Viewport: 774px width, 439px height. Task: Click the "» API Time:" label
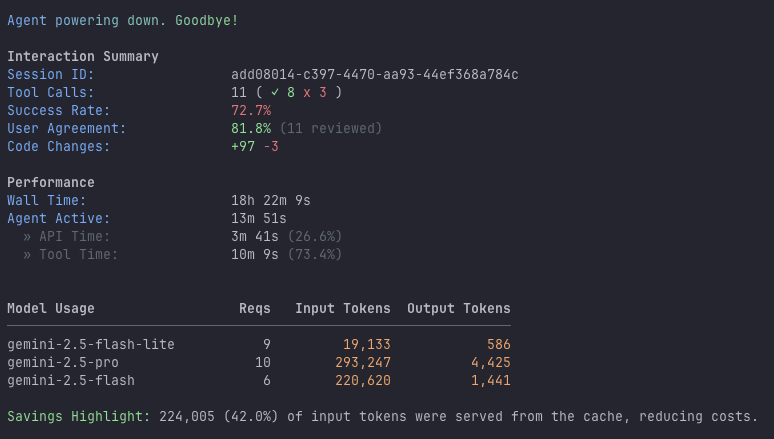pos(67,237)
